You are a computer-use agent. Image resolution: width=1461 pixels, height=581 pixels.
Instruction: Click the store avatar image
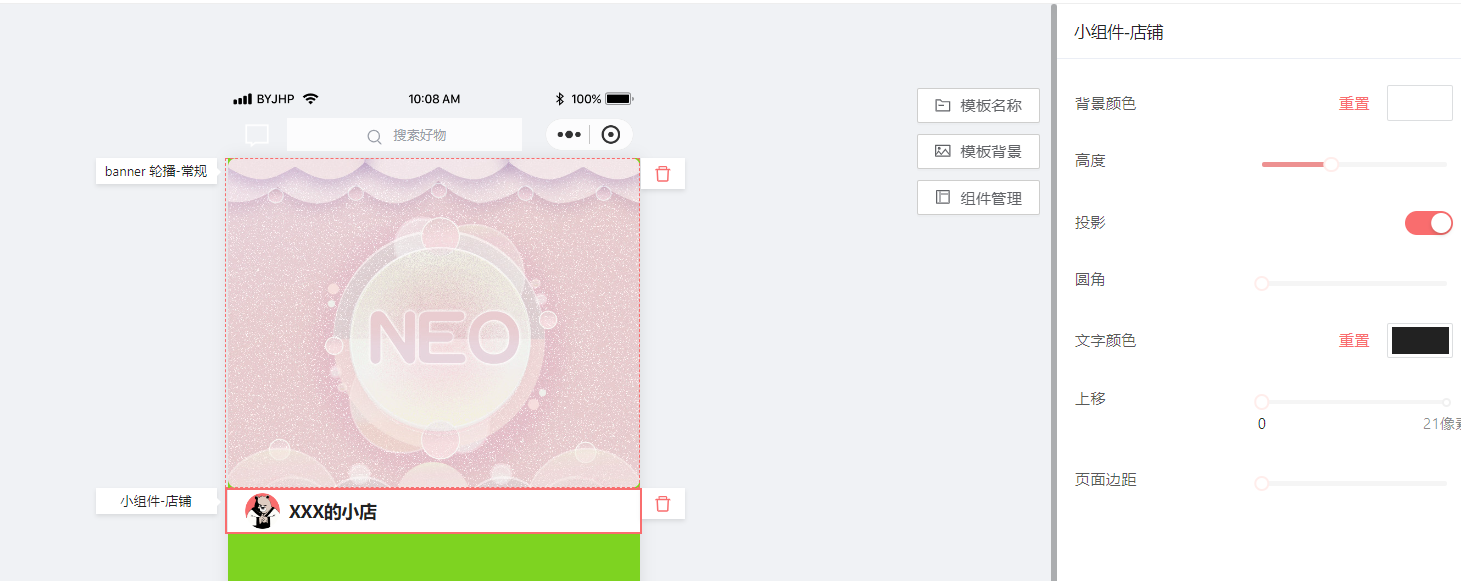pos(262,511)
